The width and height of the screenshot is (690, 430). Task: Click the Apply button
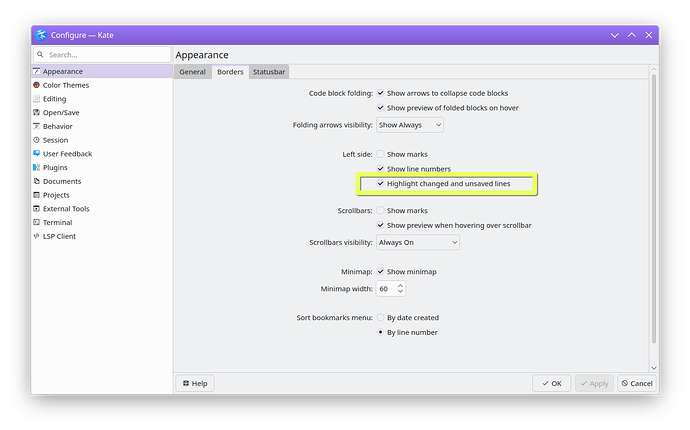594,383
